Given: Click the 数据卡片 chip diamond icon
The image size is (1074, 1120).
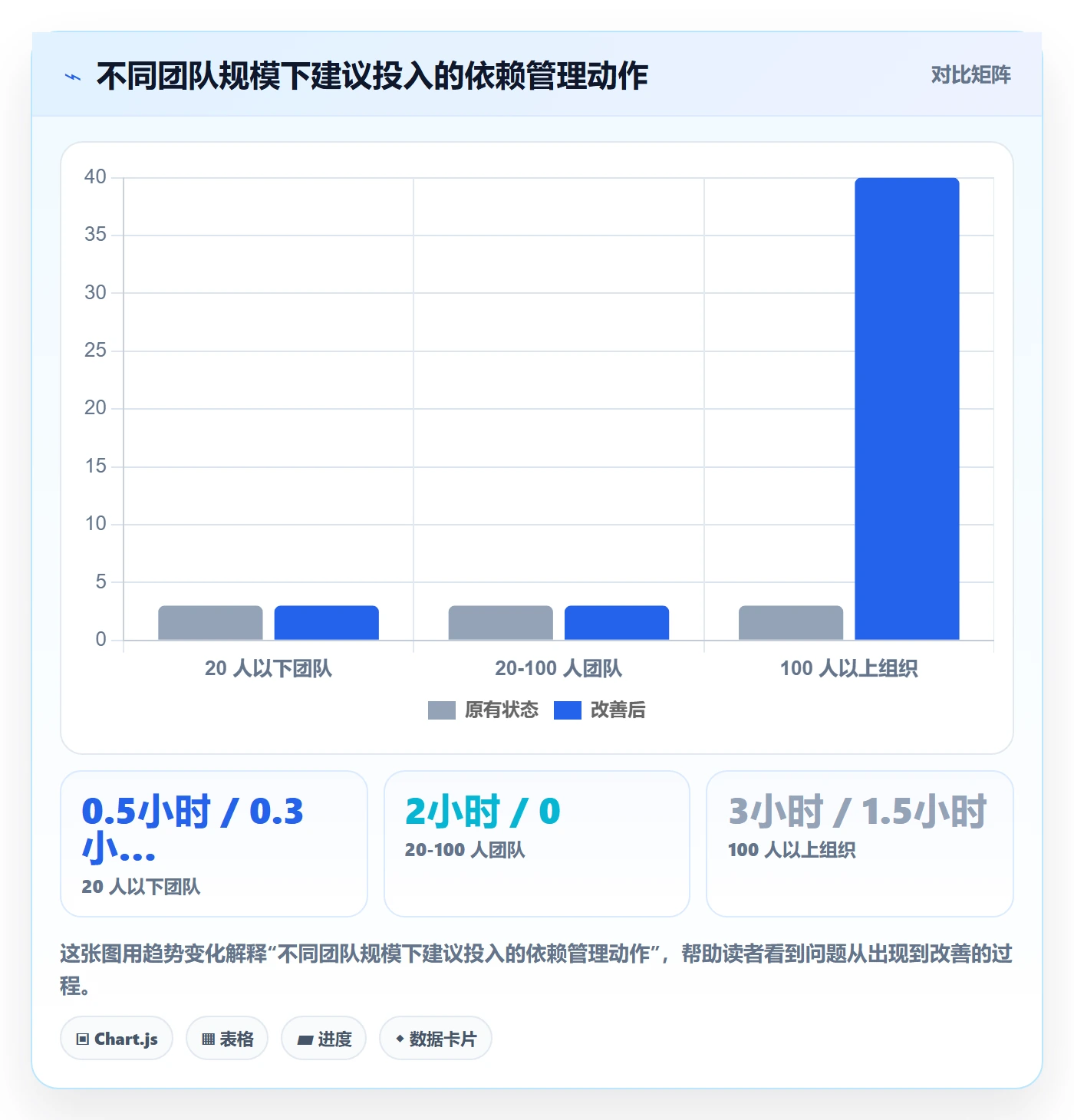Looking at the screenshot, I should point(400,1039).
